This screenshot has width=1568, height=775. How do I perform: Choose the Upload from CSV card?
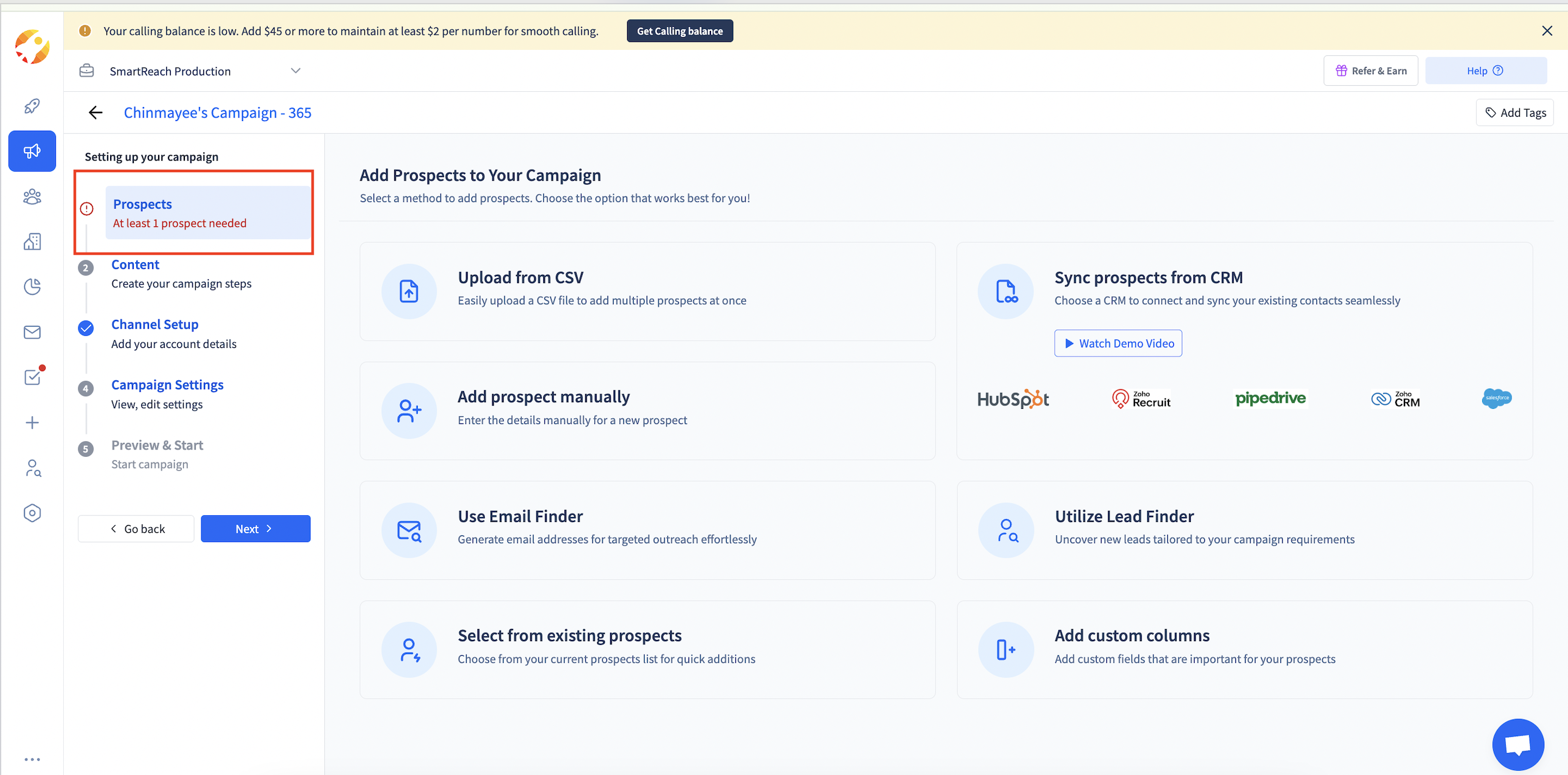pyautogui.click(x=647, y=291)
